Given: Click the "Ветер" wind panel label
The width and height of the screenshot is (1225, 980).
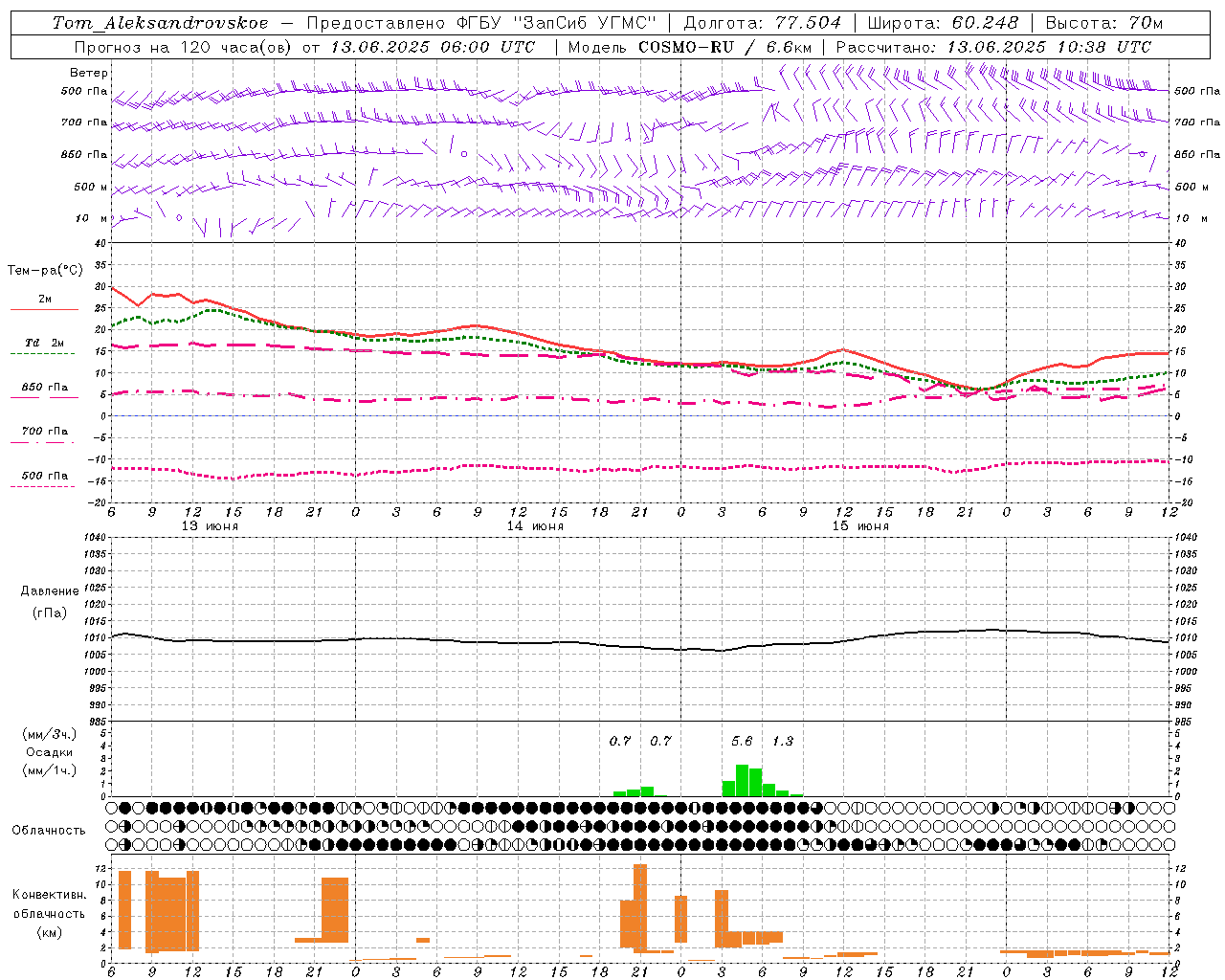Looking at the screenshot, I should point(89,73).
